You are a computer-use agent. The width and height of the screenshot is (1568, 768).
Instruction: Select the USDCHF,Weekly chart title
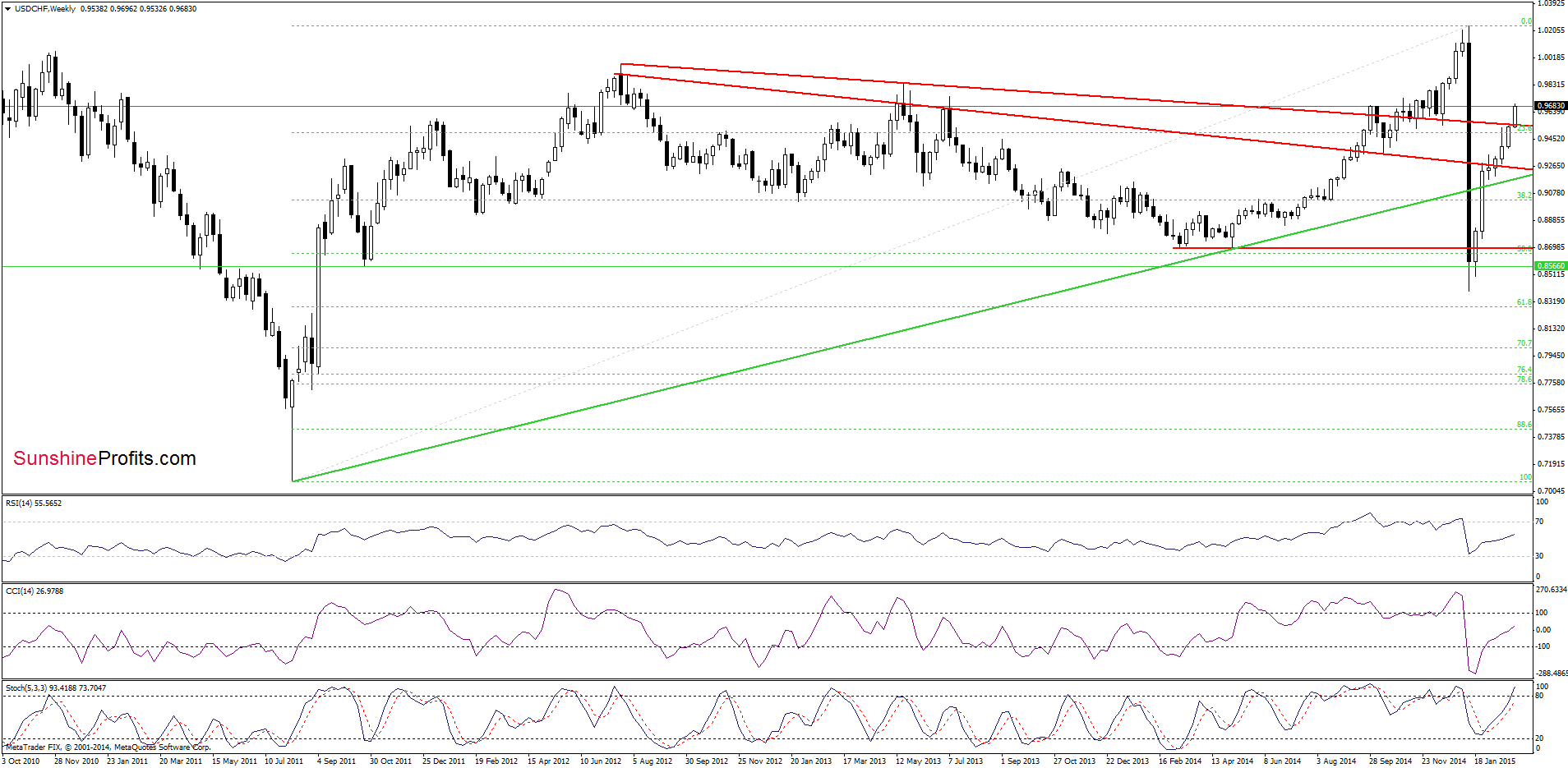(45, 9)
